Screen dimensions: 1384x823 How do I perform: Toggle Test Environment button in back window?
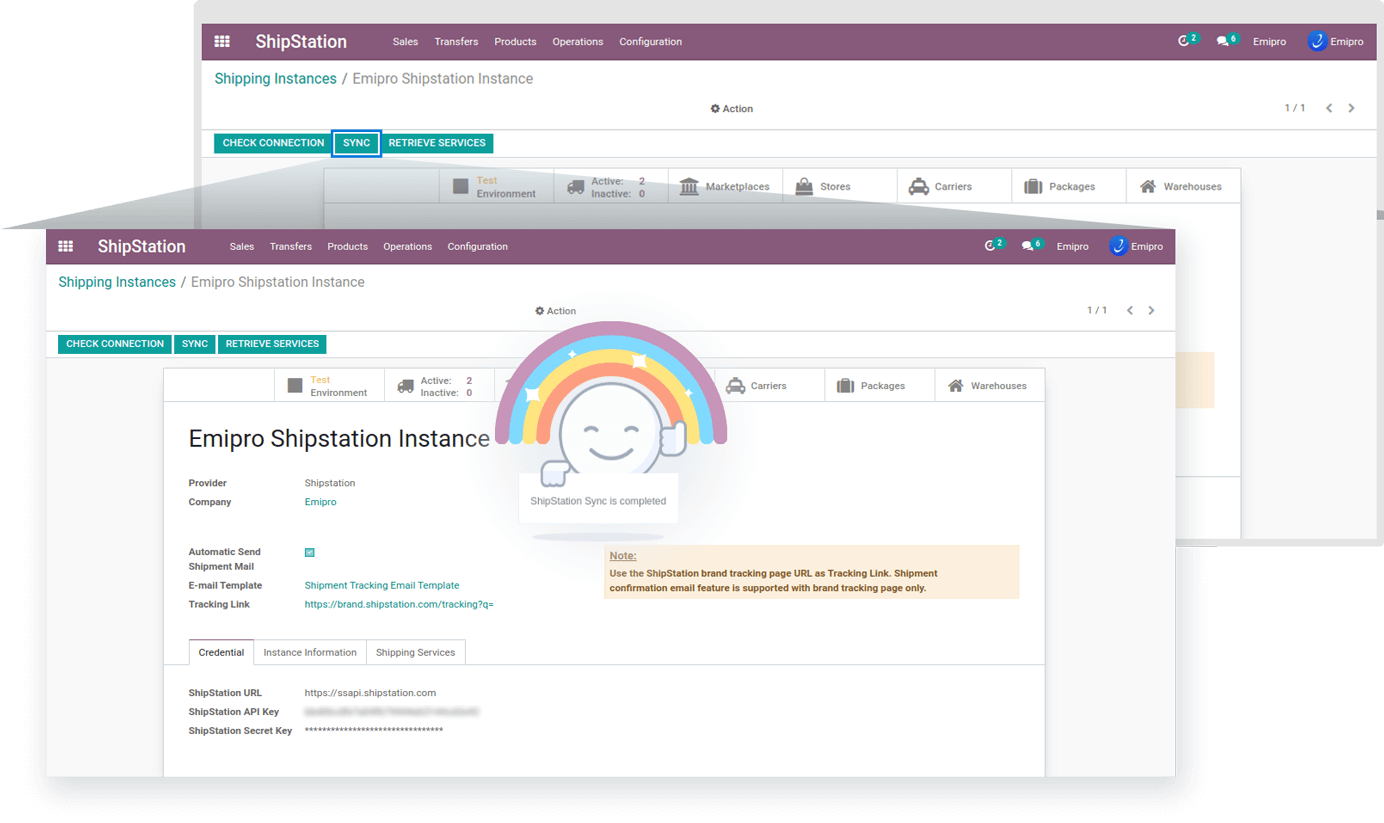[496, 187]
